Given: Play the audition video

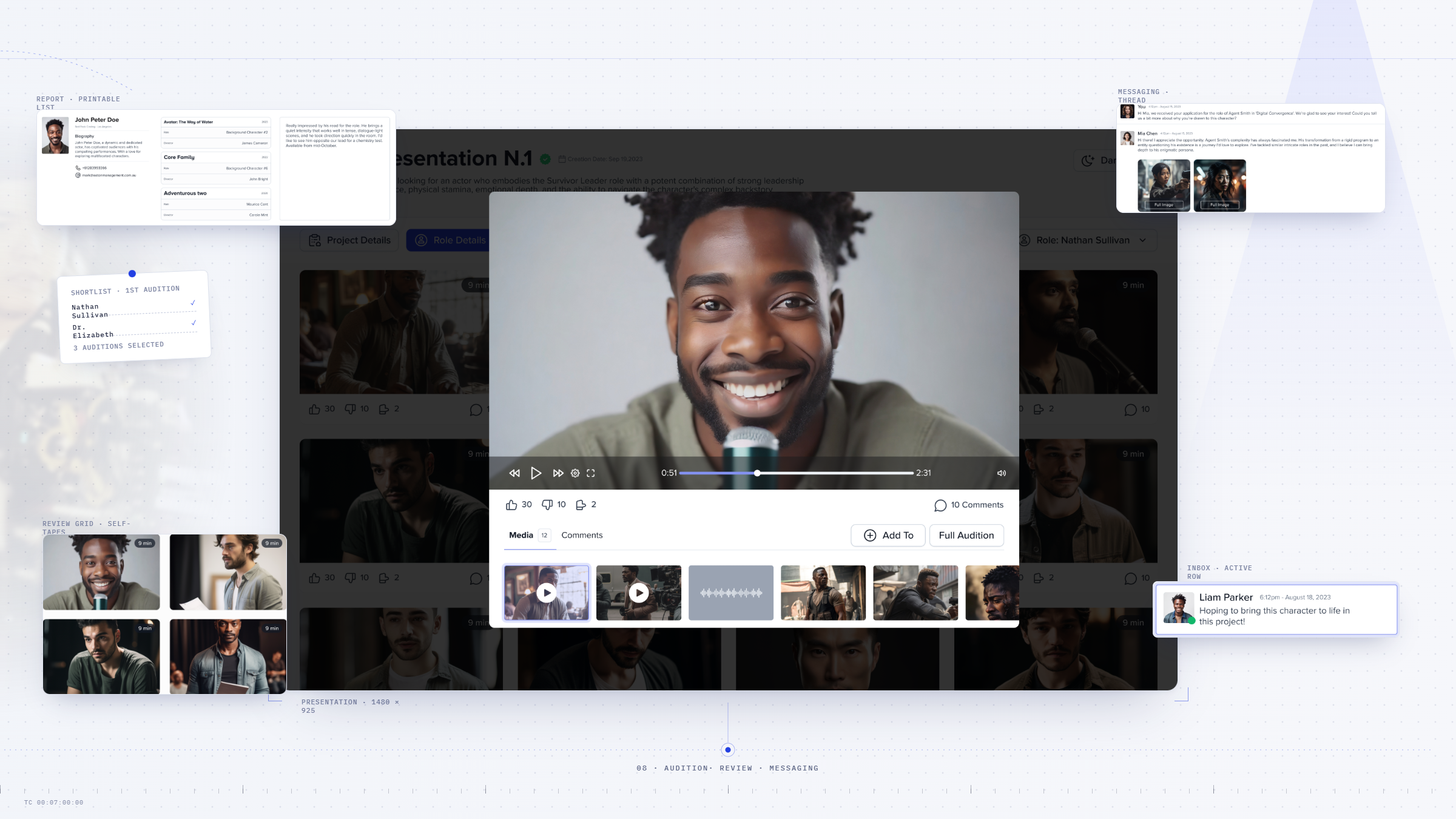Looking at the screenshot, I should click(536, 473).
